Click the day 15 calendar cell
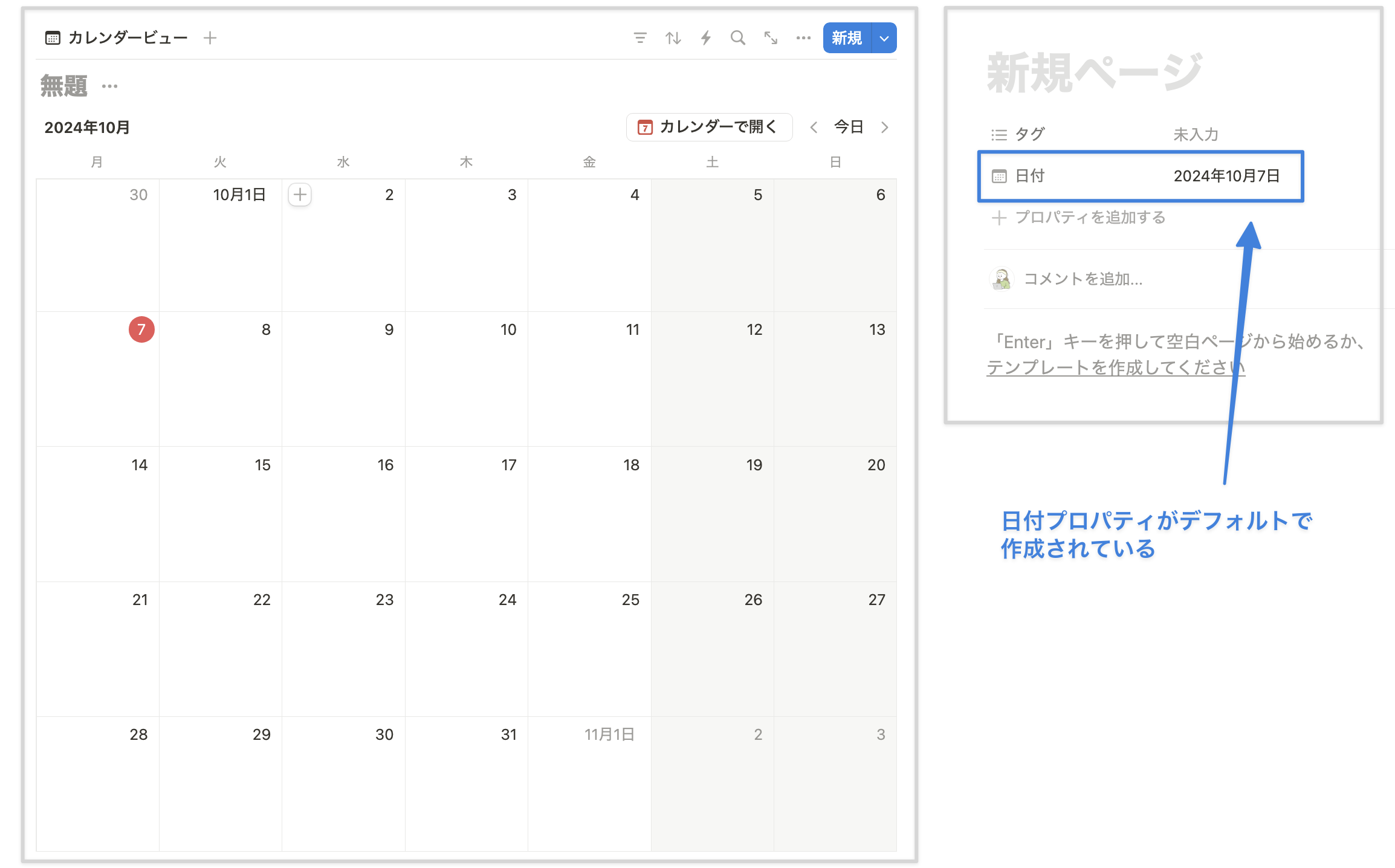Screen dimensions: 1395x868 (221, 514)
